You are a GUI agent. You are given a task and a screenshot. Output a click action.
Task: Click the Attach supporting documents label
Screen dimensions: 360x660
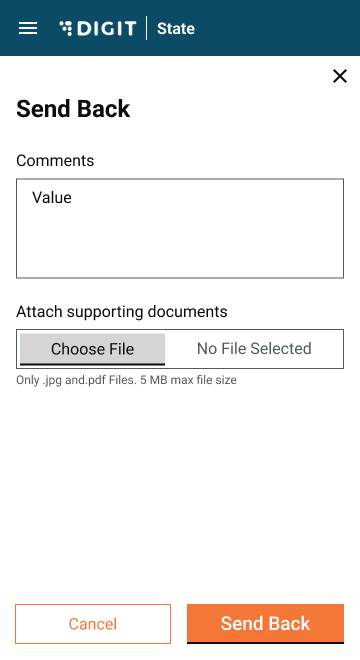[x=122, y=311]
